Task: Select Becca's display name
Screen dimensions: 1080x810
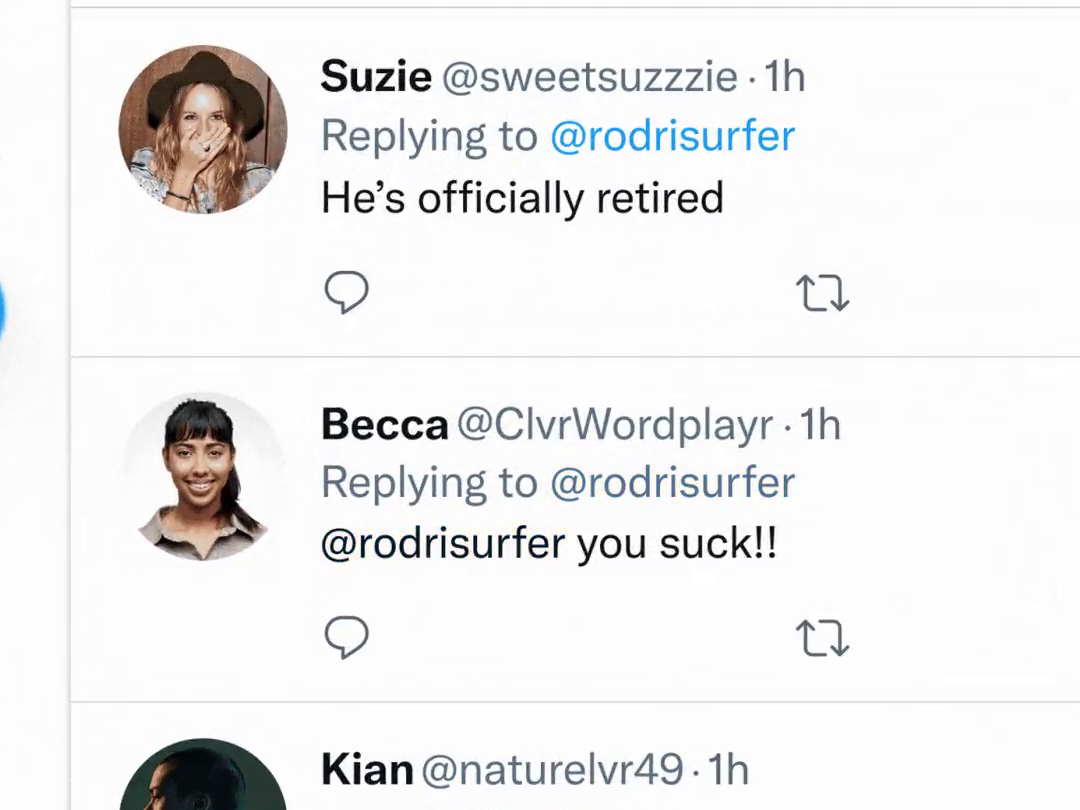Action: pos(384,425)
